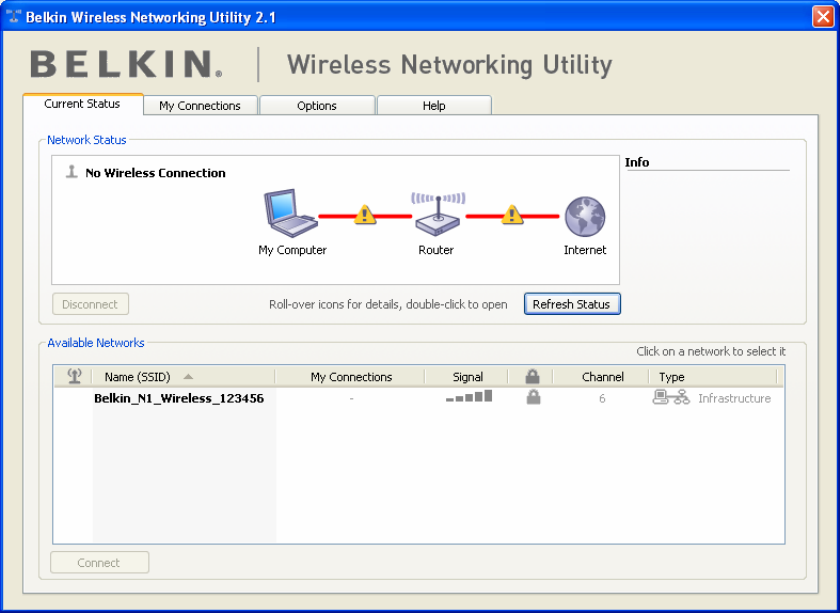840x613 pixels.
Task: Click the padlock icon in Belkin_N1 row
Action: 533,397
